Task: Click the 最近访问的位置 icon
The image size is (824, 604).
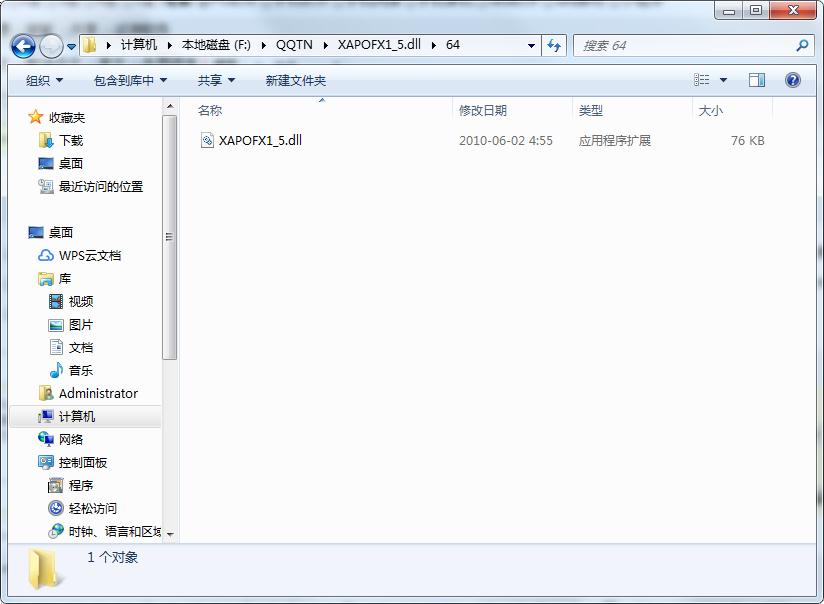Action: [46, 187]
